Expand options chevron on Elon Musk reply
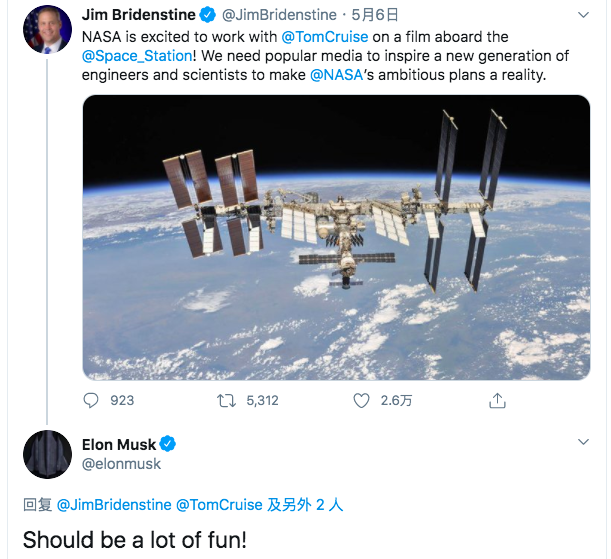The width and height of the screenshot is (611, 559). click(x=583, y=442)
